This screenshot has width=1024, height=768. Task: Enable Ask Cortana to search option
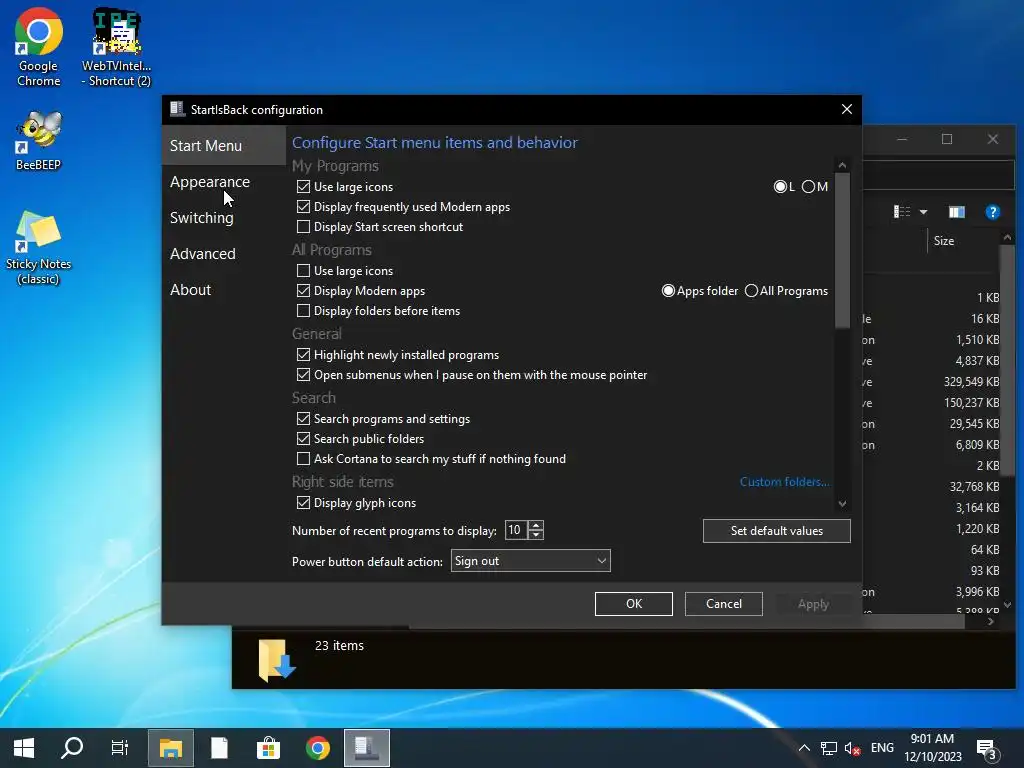click(303, 458)
